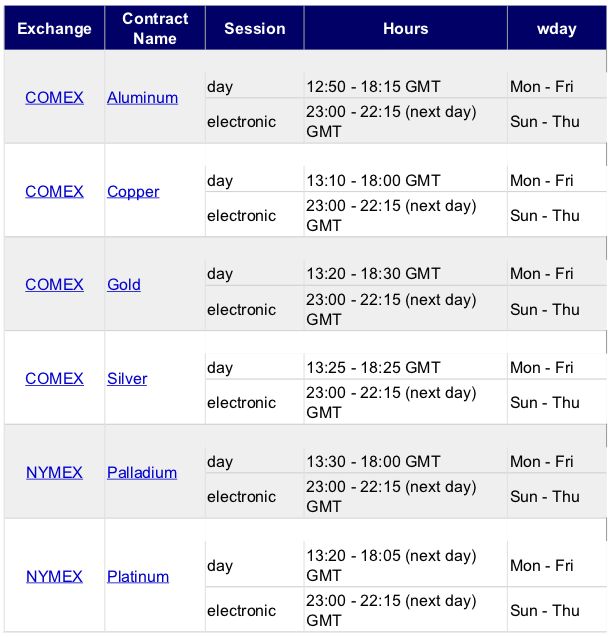The height and width of the screenshot is (637, 612).
Task: Click the NYMEX link in the Platinum row
Action: [x=54, y=576]
